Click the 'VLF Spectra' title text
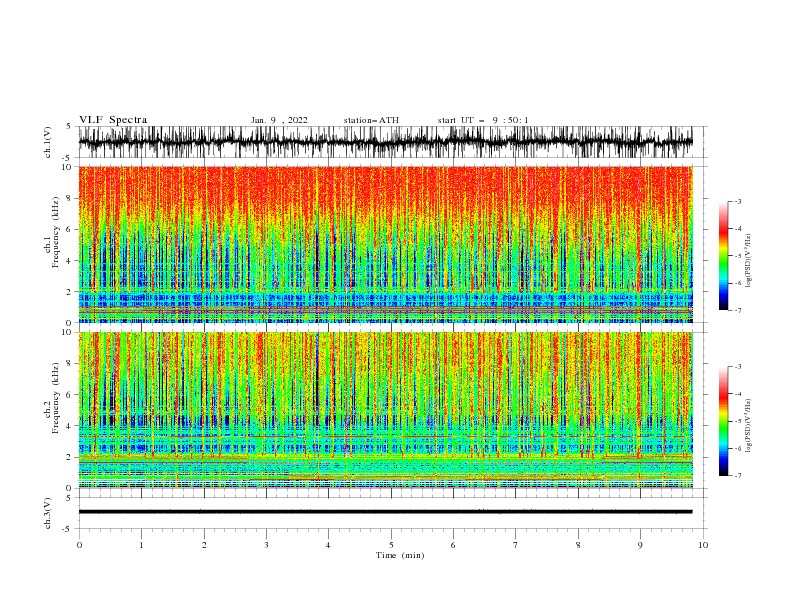This screenshot has width=792, height=612. 113,120
